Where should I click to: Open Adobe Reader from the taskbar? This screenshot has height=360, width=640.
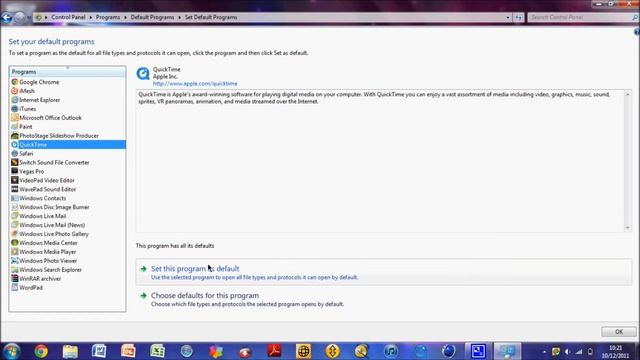[x=274, y=351]
